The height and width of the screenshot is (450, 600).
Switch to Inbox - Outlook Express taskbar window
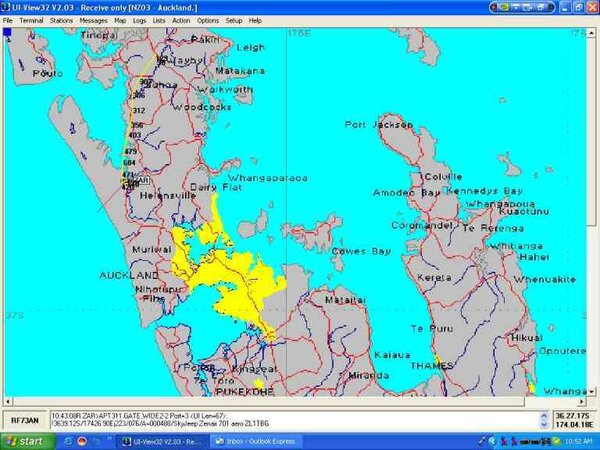(251, 441)
